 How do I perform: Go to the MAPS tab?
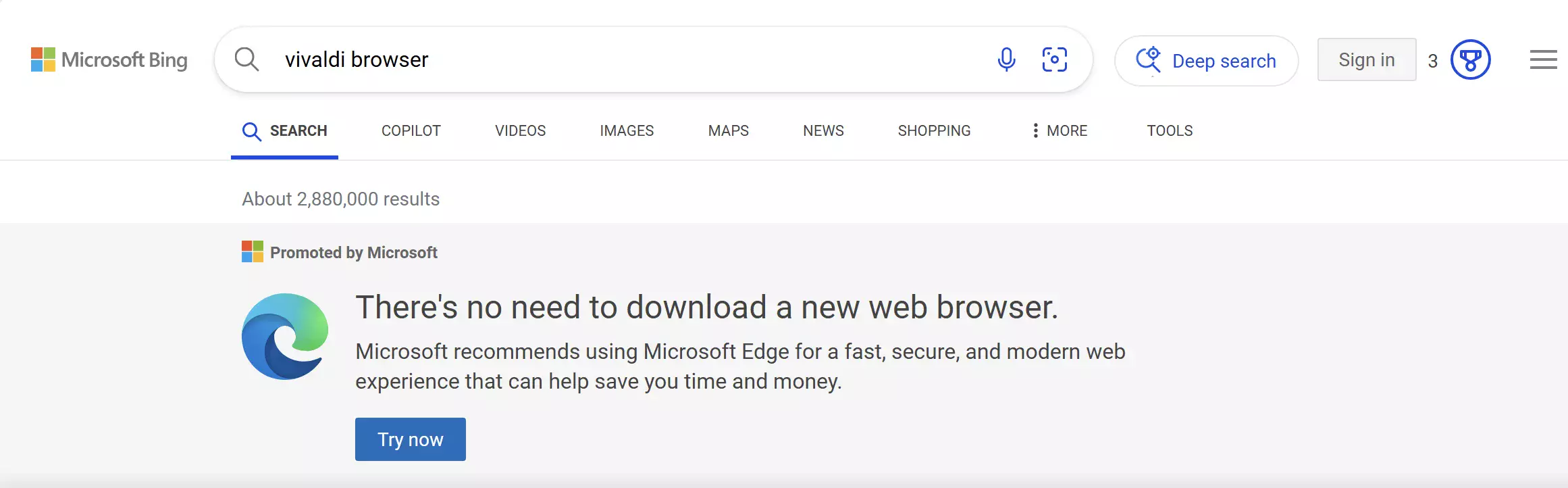728,130
